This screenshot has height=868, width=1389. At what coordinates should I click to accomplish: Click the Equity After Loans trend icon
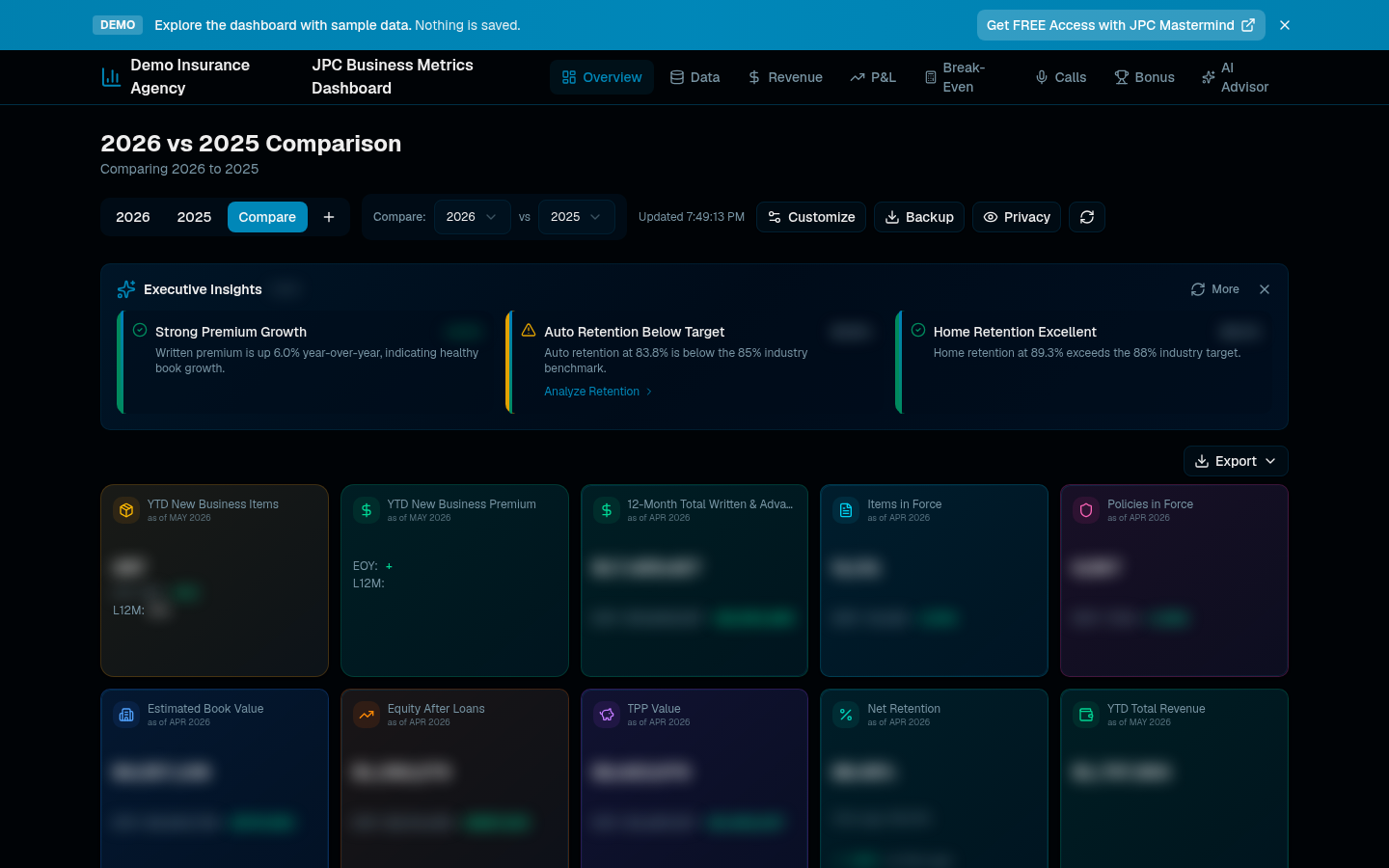click(367, 715)
